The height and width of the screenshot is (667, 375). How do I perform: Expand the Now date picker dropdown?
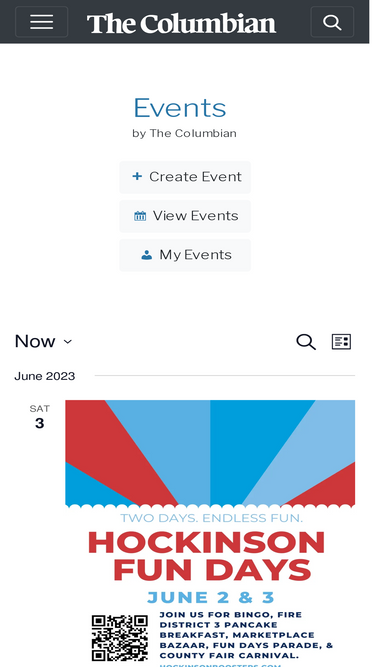click(x=43, y=341)
